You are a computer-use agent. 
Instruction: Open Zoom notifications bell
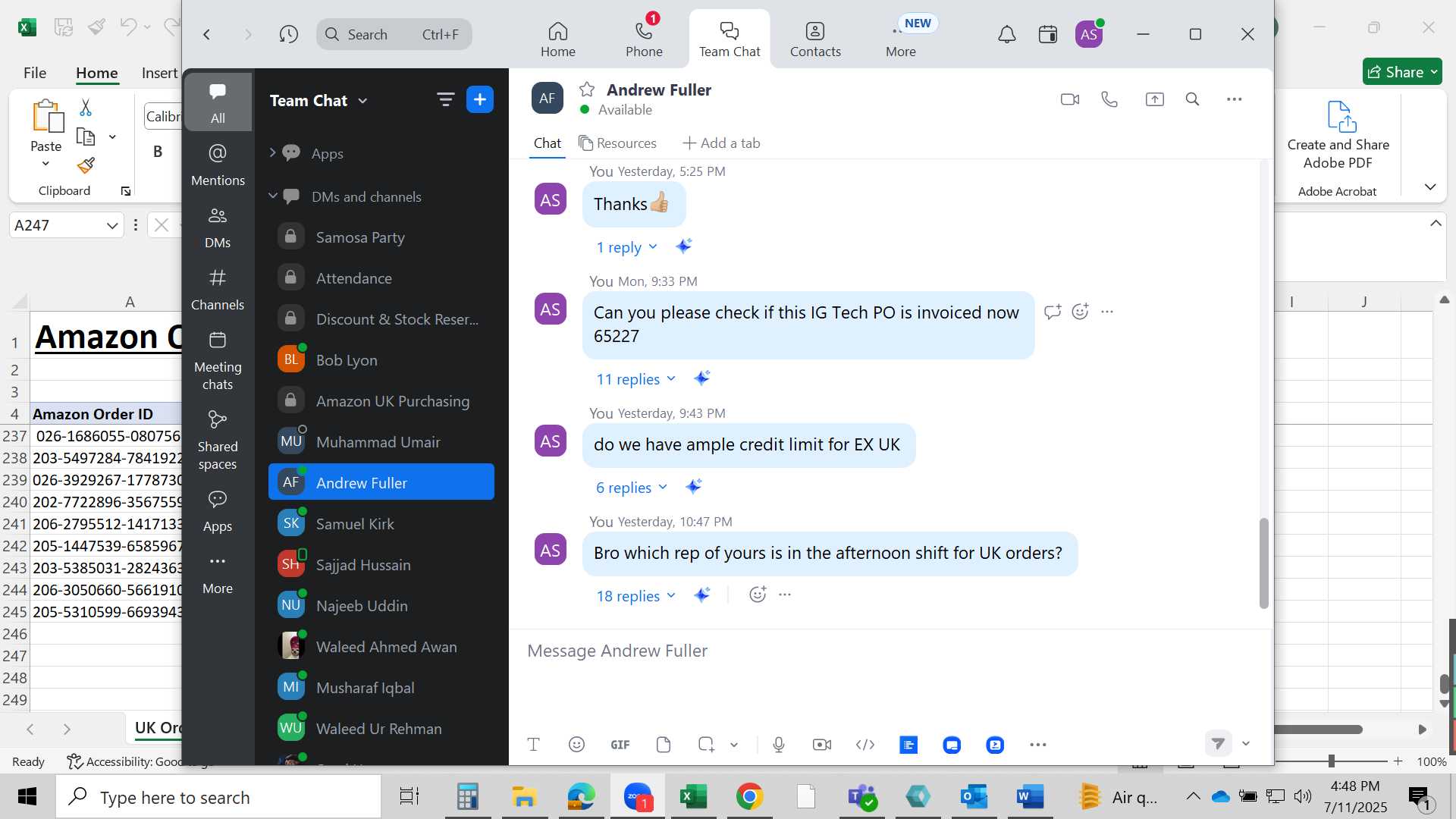click(1006, 34)
